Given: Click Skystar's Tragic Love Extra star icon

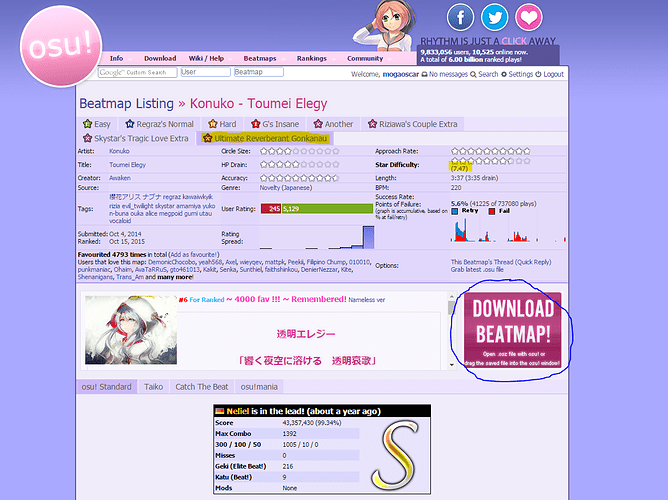Looking at the screenshot, I should click(88, 138).
